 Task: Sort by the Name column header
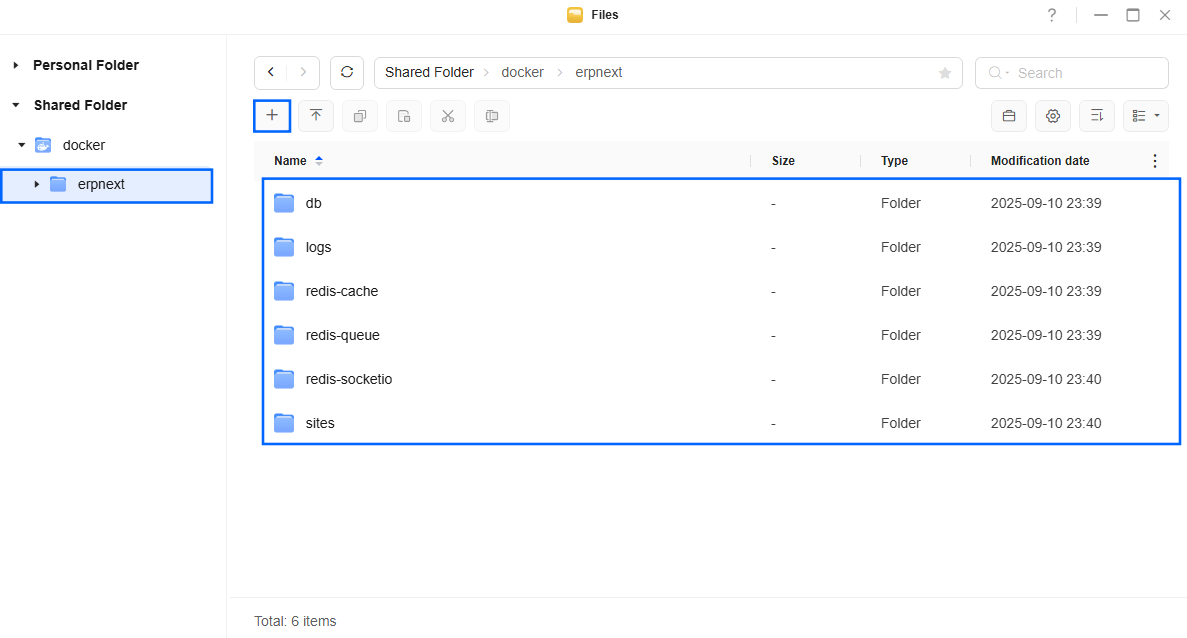[x=290, y=160]
